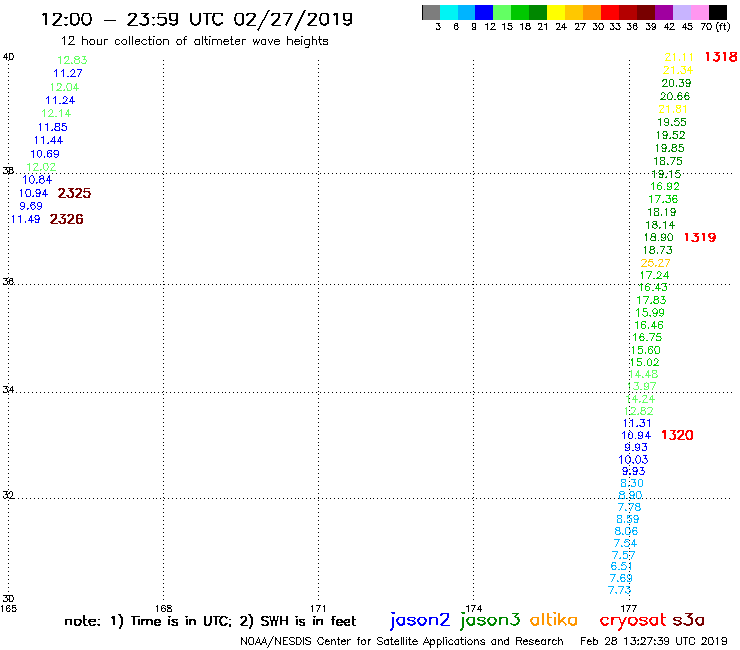Click the wave height value '12.82'
The image size is (740, 650).
tap(639, 411)
